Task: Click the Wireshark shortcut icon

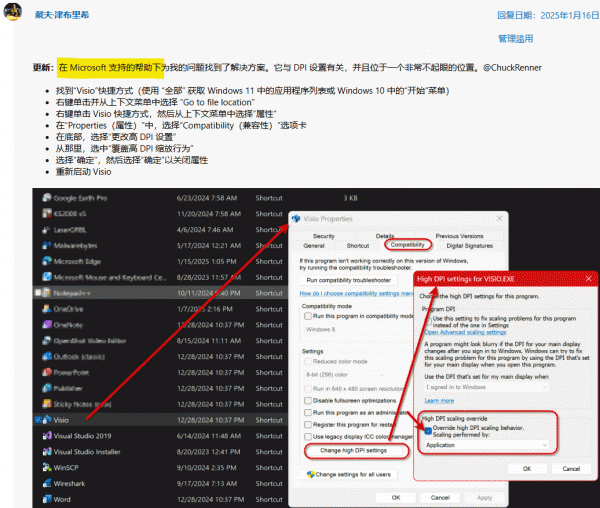Action: (x=47, y=484)
